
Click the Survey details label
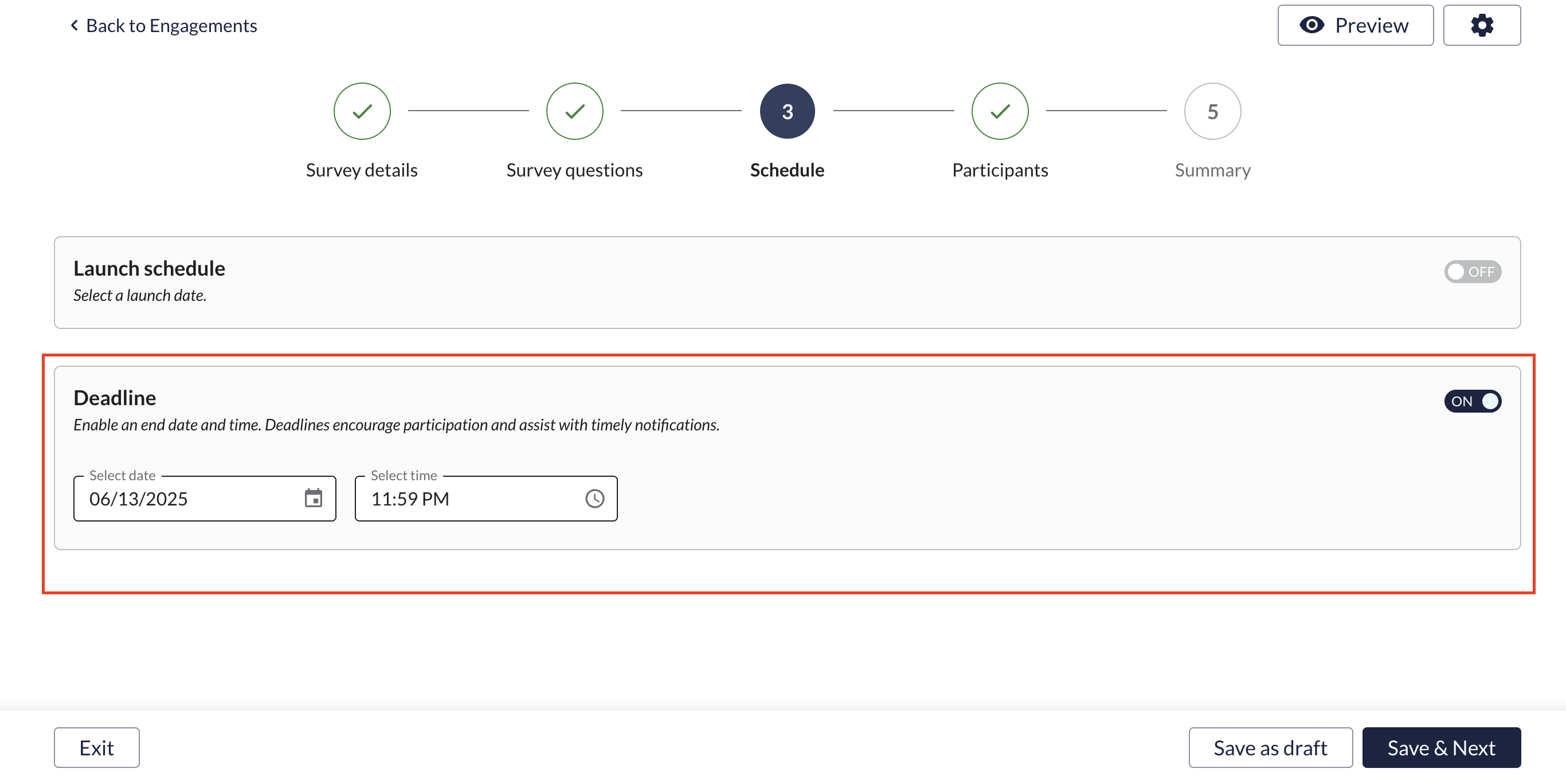(362, 170)
